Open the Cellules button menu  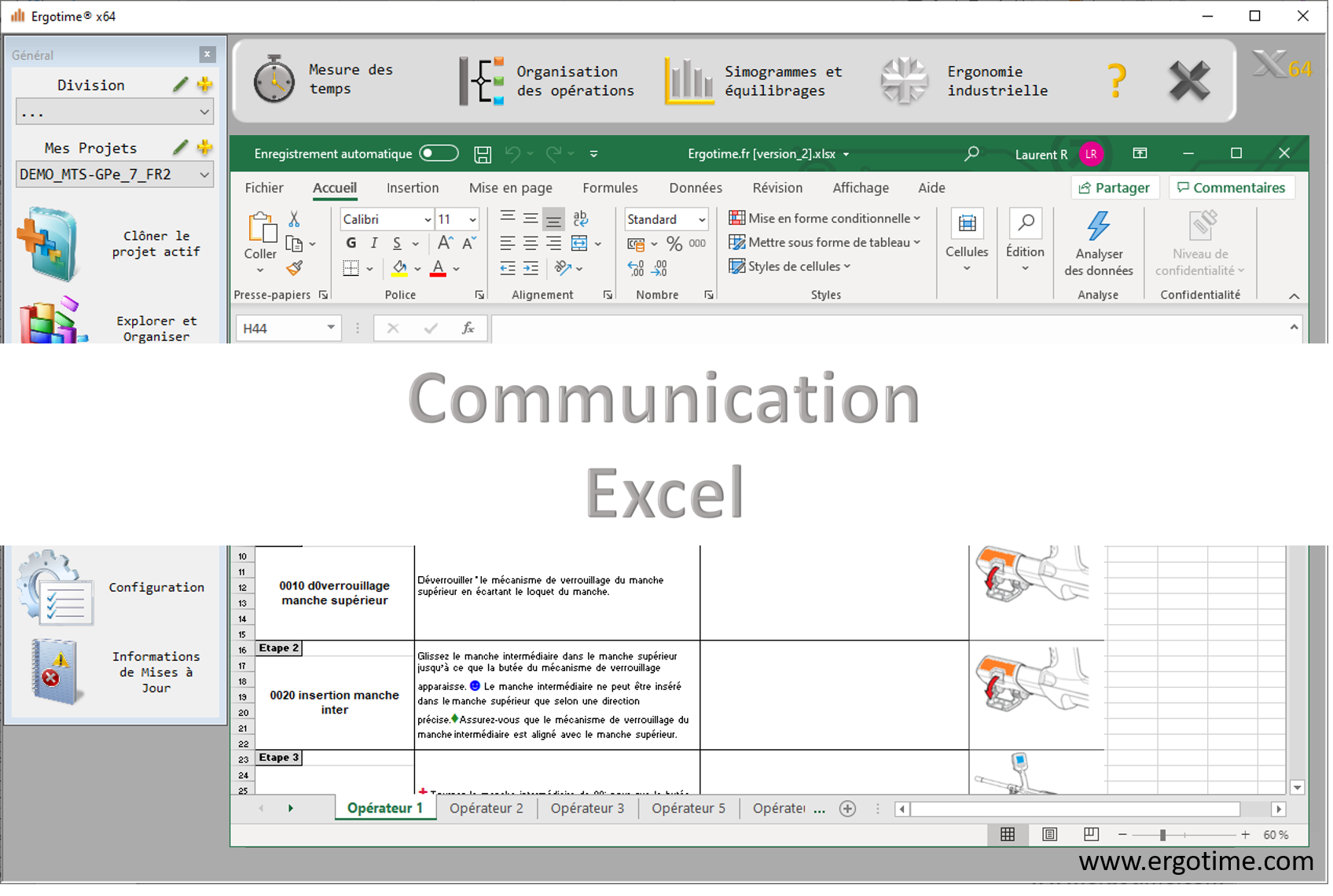(x=967, y=242)
